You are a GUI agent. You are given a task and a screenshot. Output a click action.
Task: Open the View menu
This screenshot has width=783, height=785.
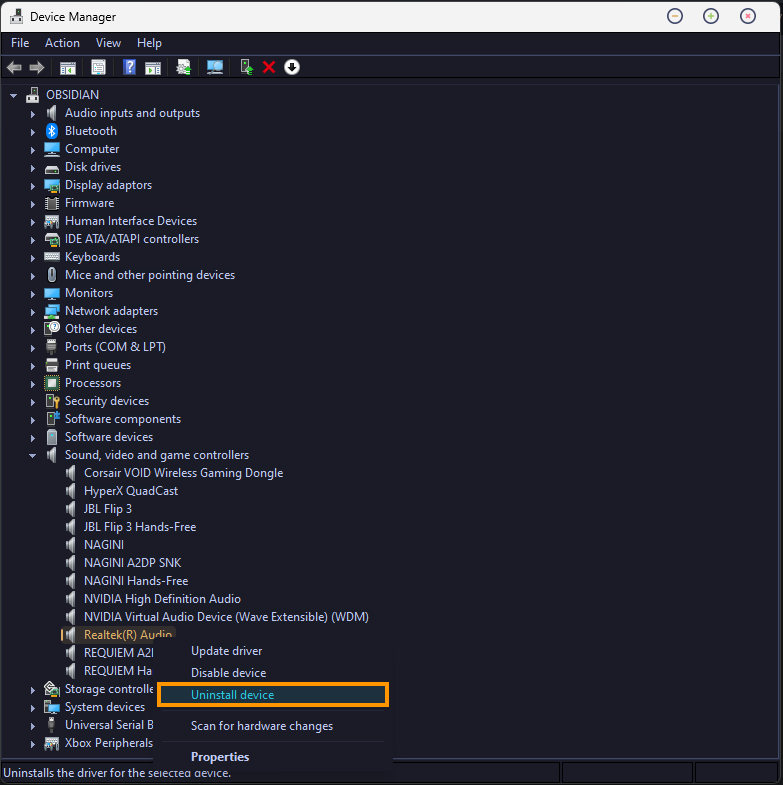tap(108, 43)
